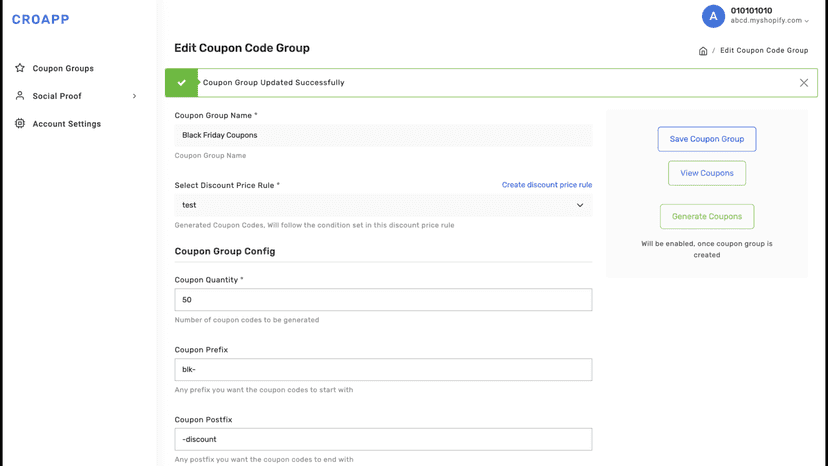Click Edit Coupon Code Group page title
828x466 pixels.
point(242,48)
